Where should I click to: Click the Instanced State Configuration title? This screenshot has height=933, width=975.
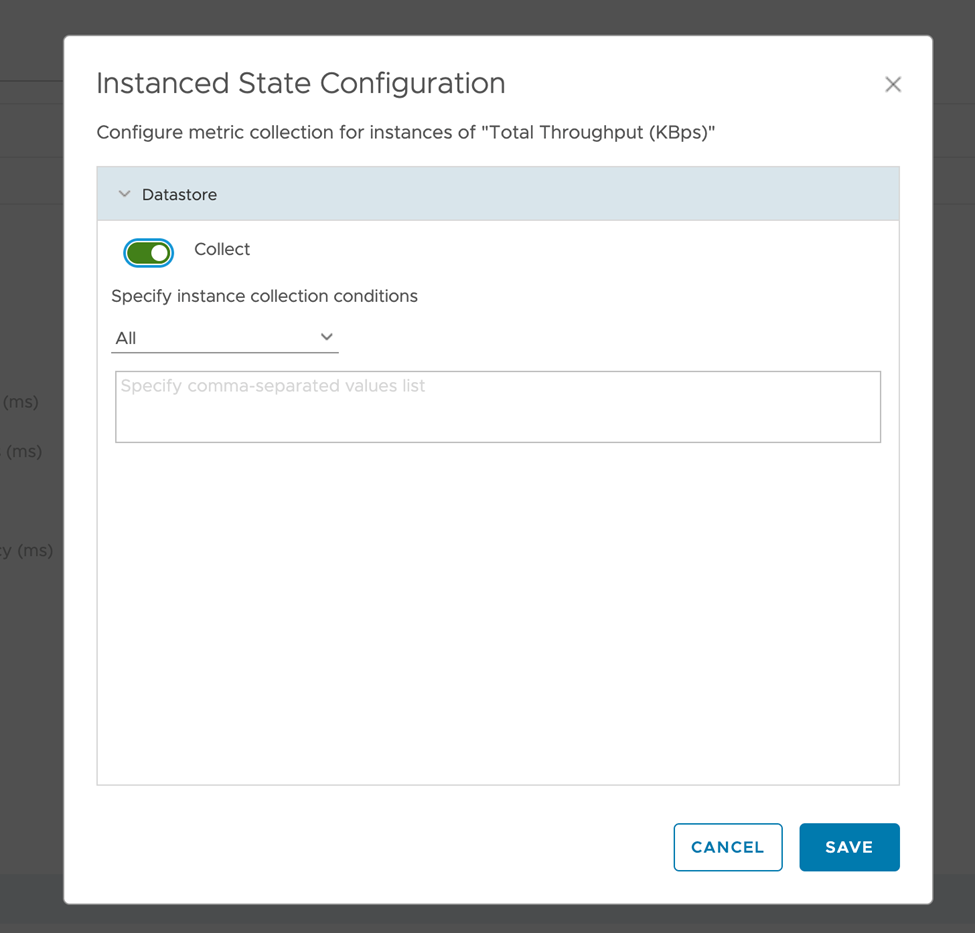point(300,84)
